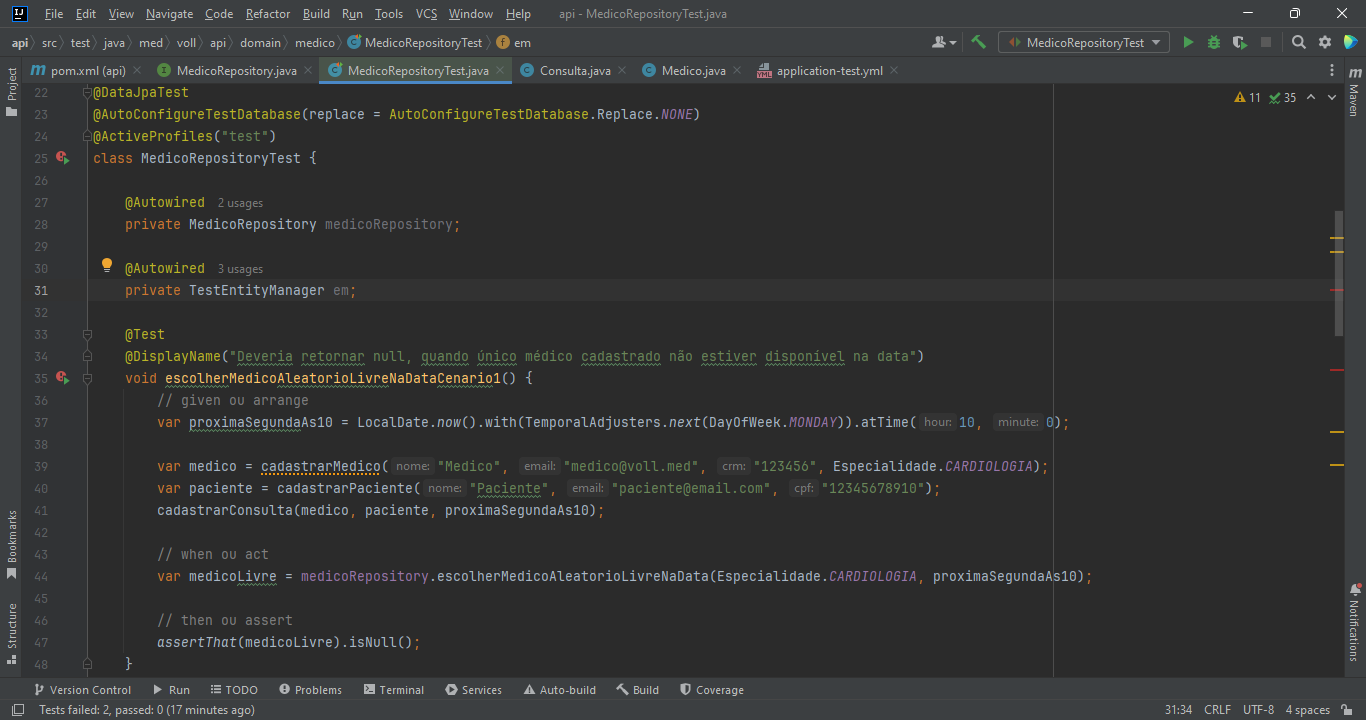Open the bottom Build tool window

tap(638, 690)
